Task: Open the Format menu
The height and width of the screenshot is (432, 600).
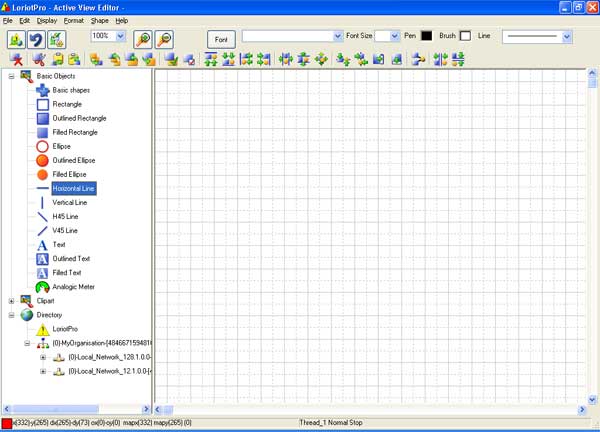Action: pyautogui.click(x=73, y=21)
